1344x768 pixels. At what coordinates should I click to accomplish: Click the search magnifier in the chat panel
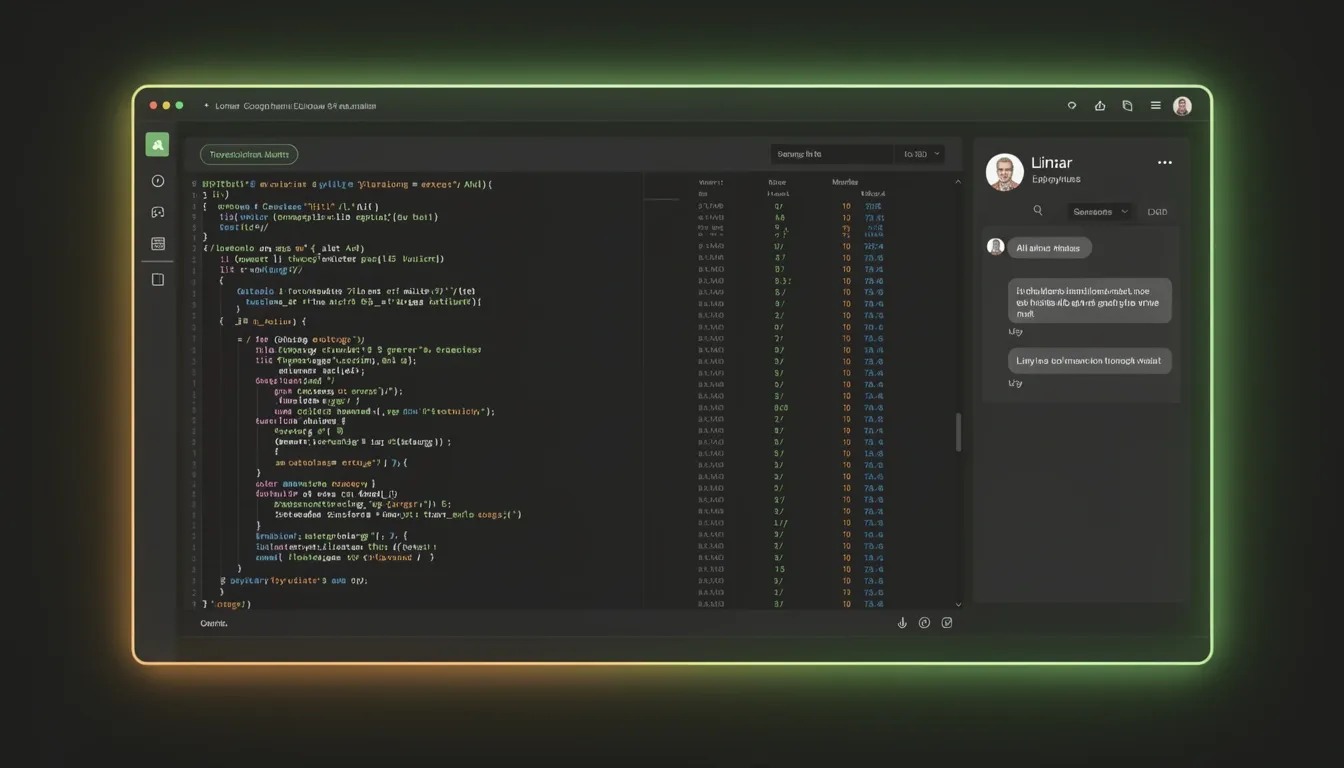click(1038, 211)
